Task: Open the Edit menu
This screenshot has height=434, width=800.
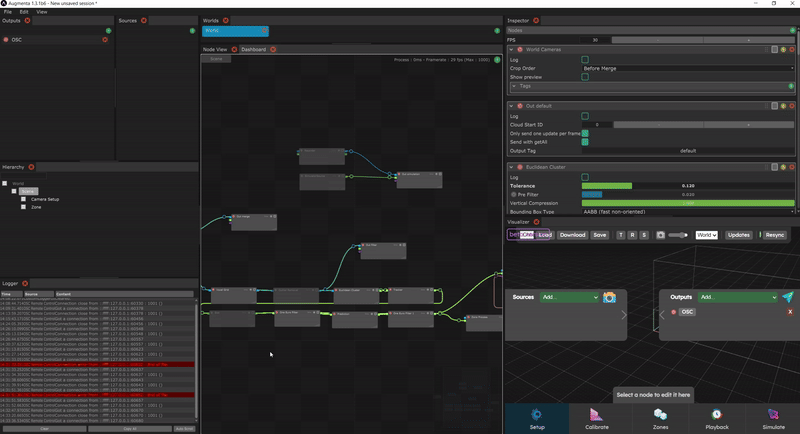Action: (24, 12)
